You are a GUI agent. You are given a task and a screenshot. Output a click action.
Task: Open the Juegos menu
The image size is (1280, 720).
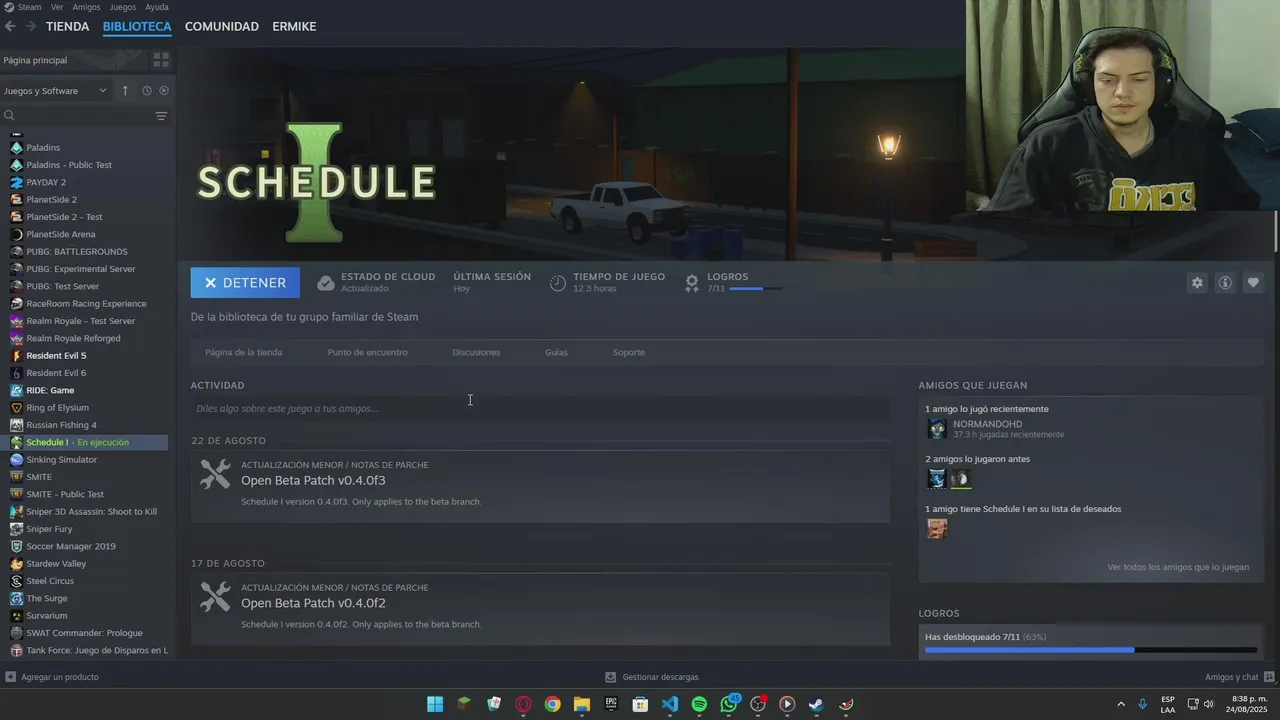pos(123,7)
